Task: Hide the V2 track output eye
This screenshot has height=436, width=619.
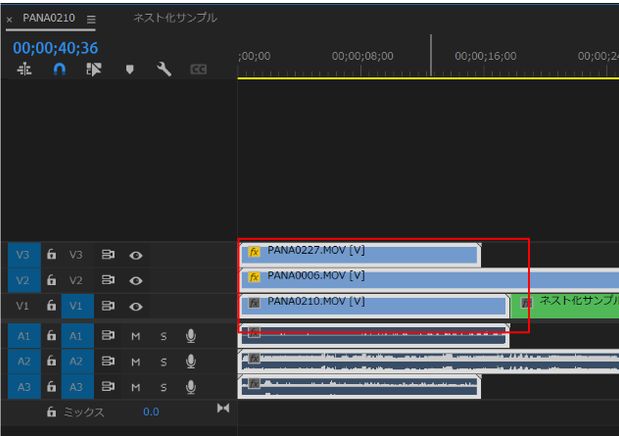Action: pos(136,281)
